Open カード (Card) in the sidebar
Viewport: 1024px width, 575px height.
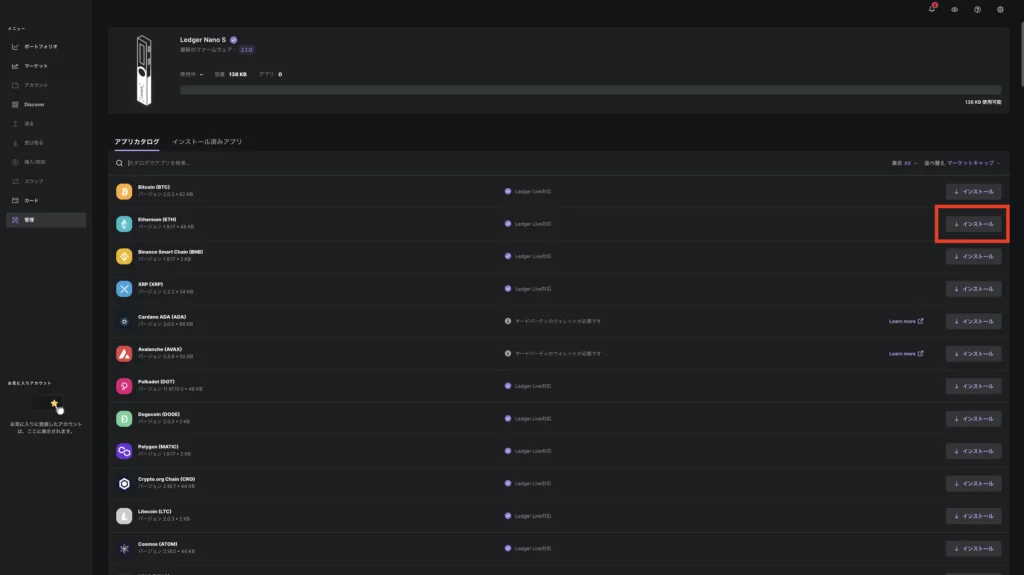coord(26,201)
